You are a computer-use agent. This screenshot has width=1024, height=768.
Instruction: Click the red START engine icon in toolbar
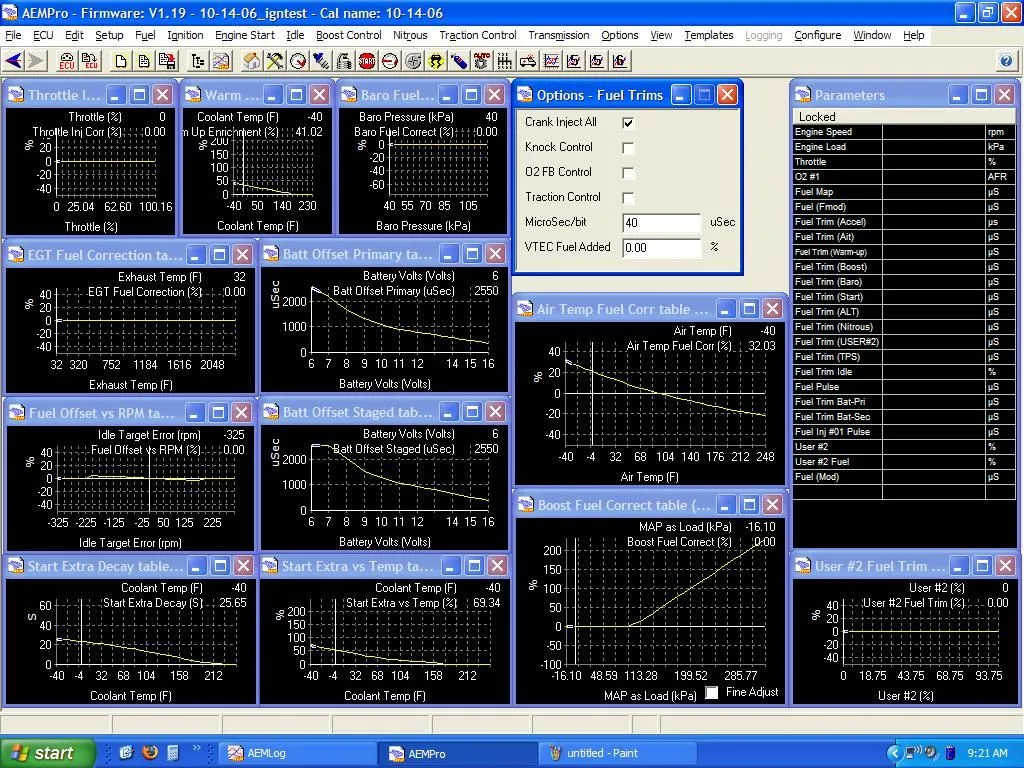tap(367, 61)
